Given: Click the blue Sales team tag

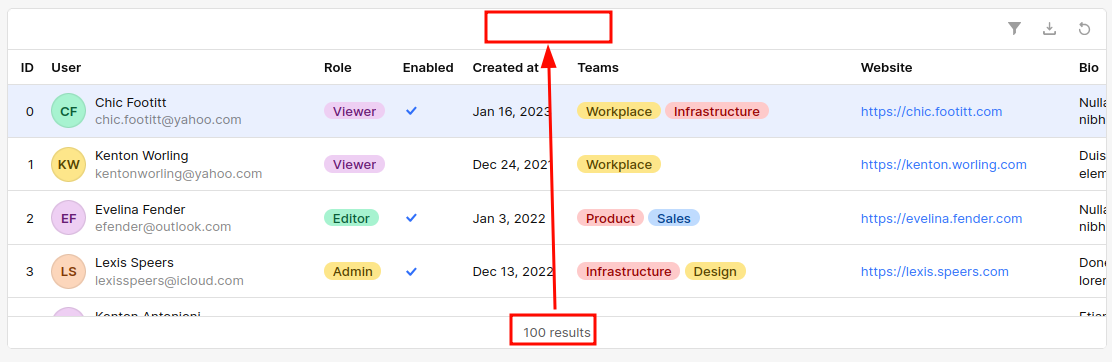Looking at the screenshot, I should [674, 218].
